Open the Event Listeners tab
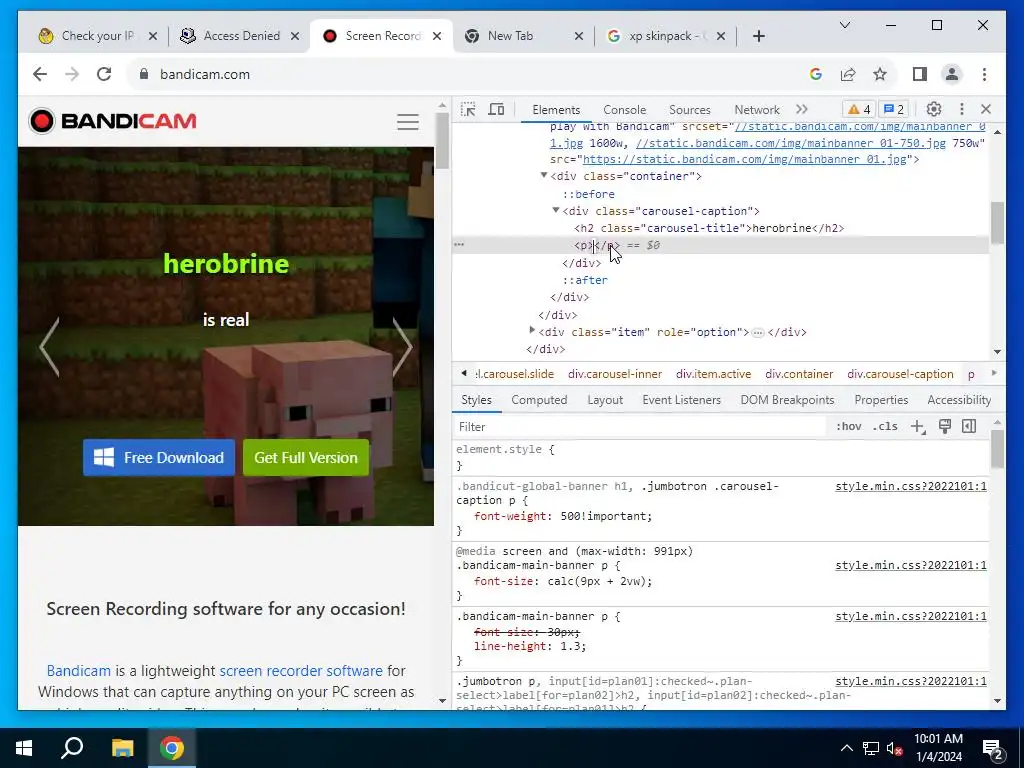Viewport: 1024px width, 768px height. [681, 400]
